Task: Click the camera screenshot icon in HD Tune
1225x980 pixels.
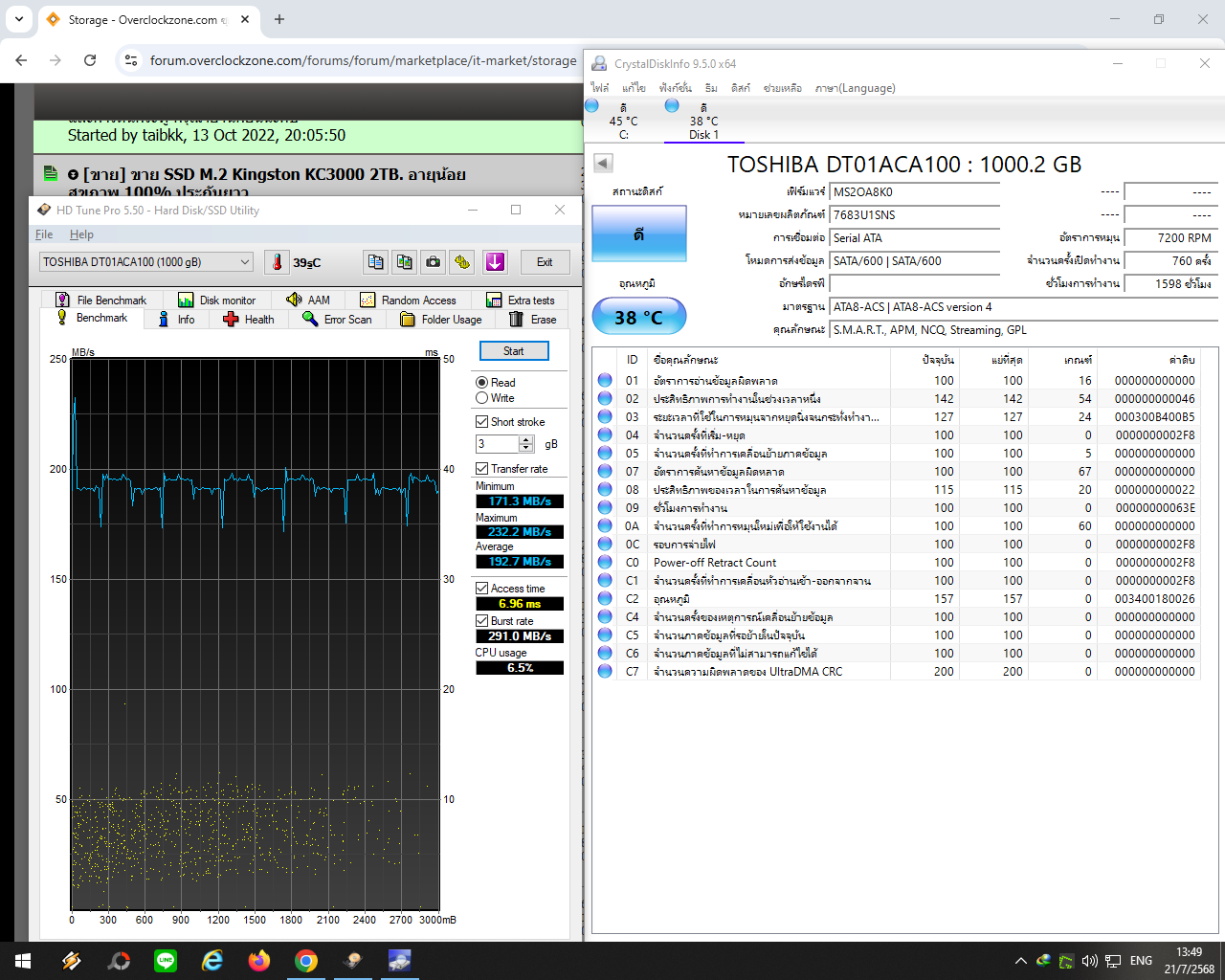Action: (x=434, y=262)
